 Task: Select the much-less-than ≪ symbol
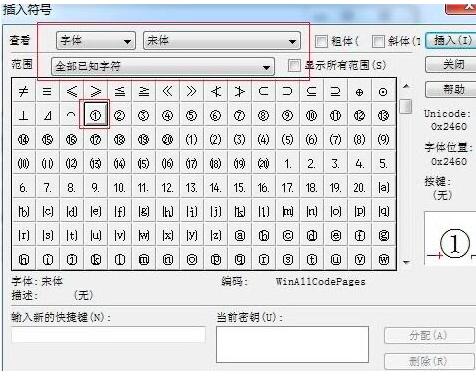pos(167,91)
